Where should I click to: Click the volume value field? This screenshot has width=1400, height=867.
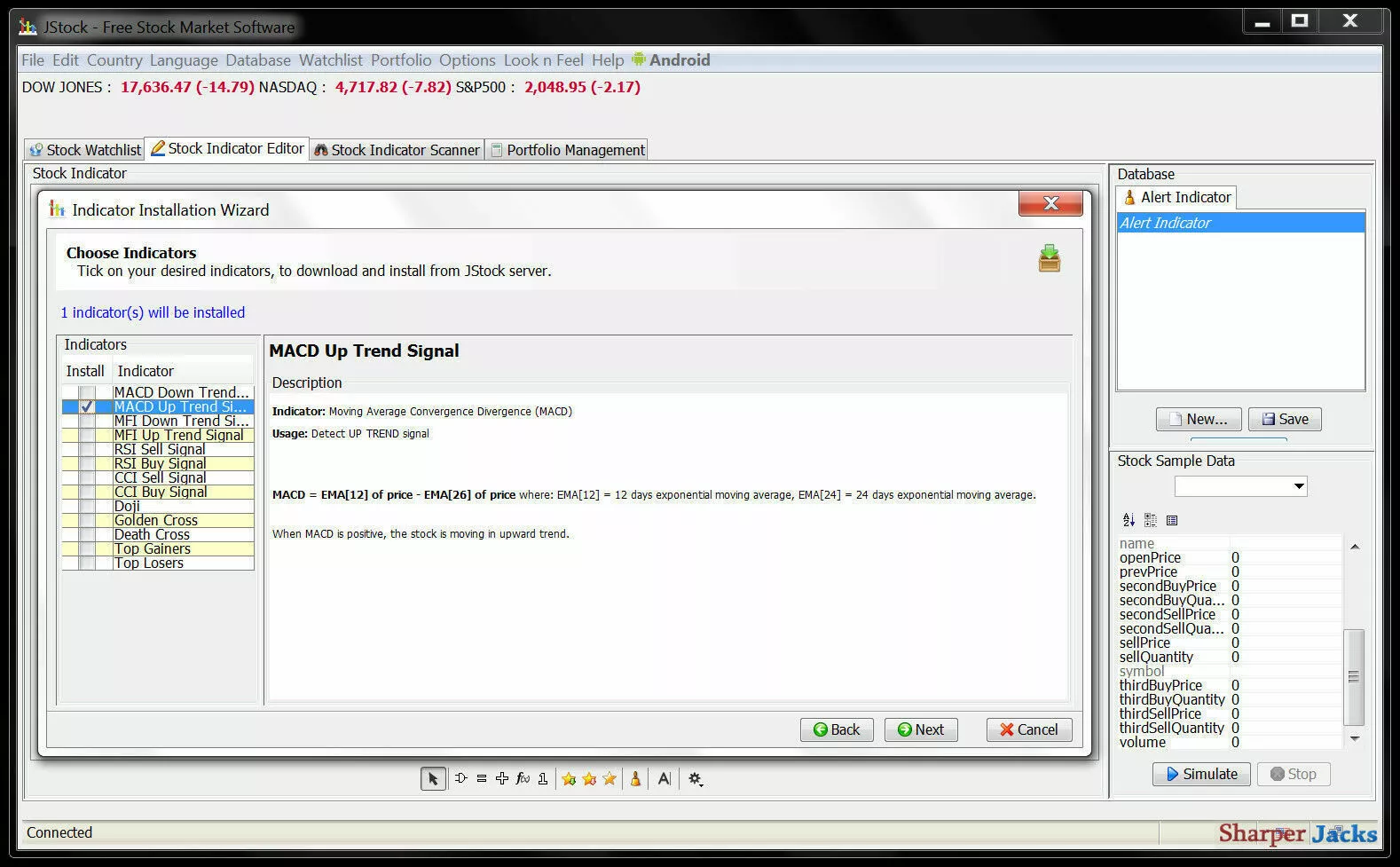point(1286,742)
